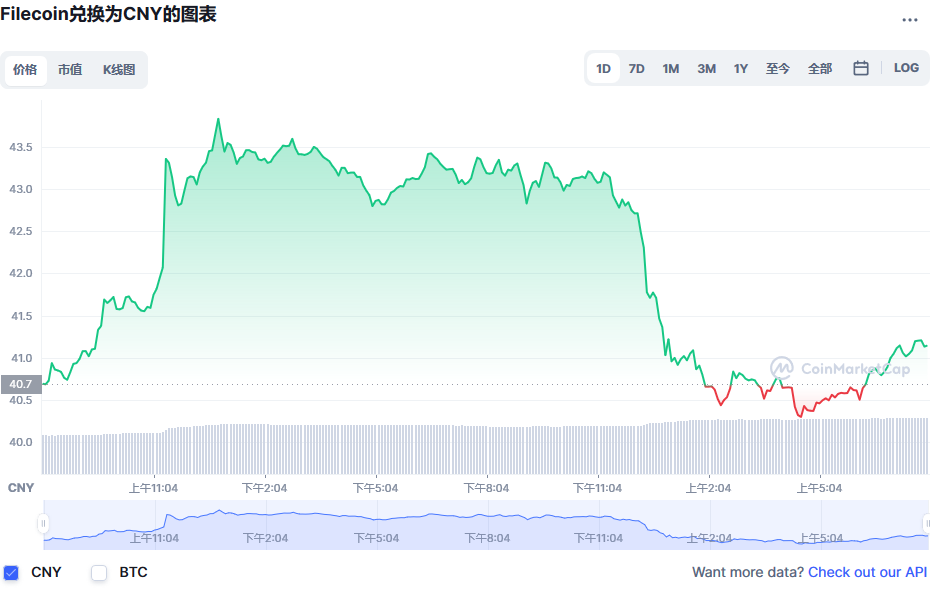Click inside the navigator mini chart area
930x600 pixels.
pos(485,525)
